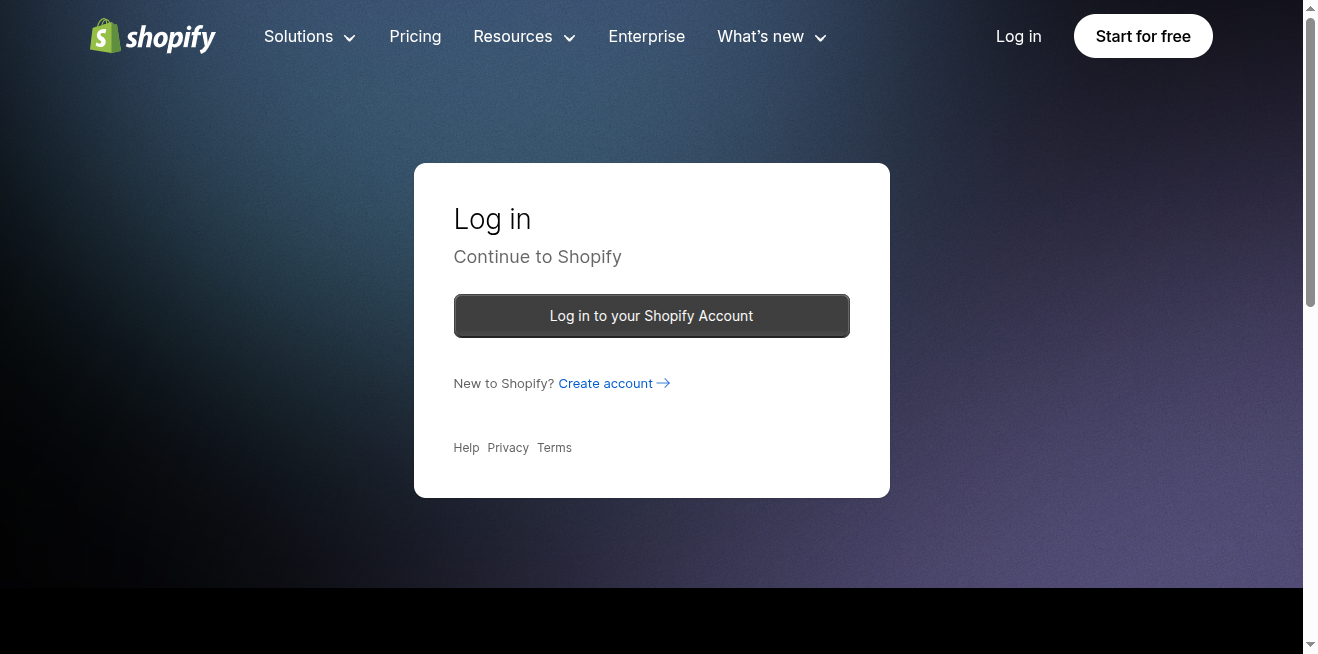
Task: Click Log in to your Shopify Account
Action: coord(652,316)
